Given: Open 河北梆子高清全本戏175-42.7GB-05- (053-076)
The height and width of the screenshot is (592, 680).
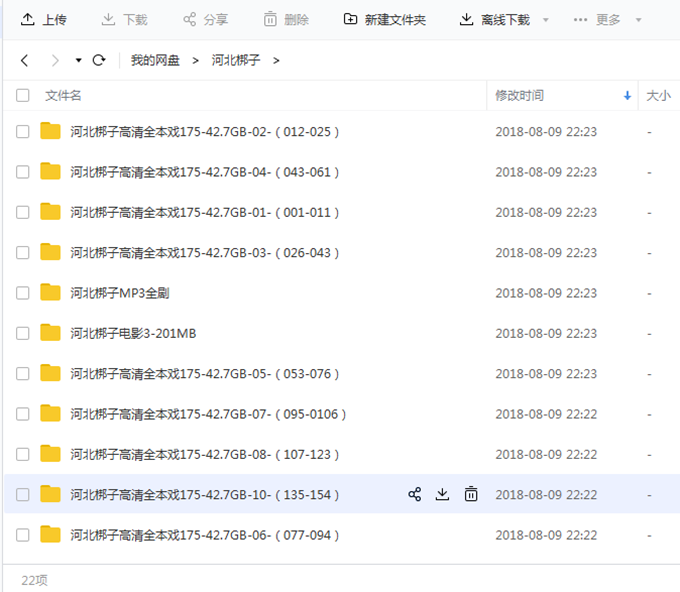Looking at the screenshot, I should (205, 373).
